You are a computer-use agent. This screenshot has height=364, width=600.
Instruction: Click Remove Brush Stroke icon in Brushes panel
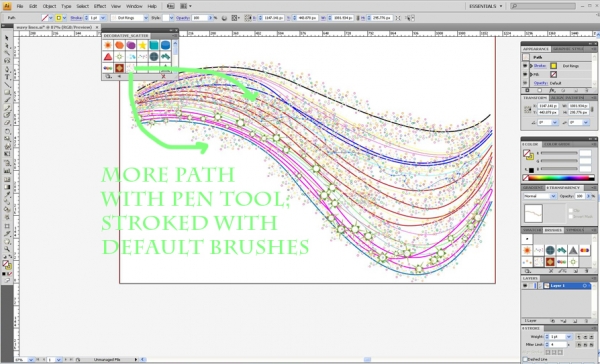[551, 271]
